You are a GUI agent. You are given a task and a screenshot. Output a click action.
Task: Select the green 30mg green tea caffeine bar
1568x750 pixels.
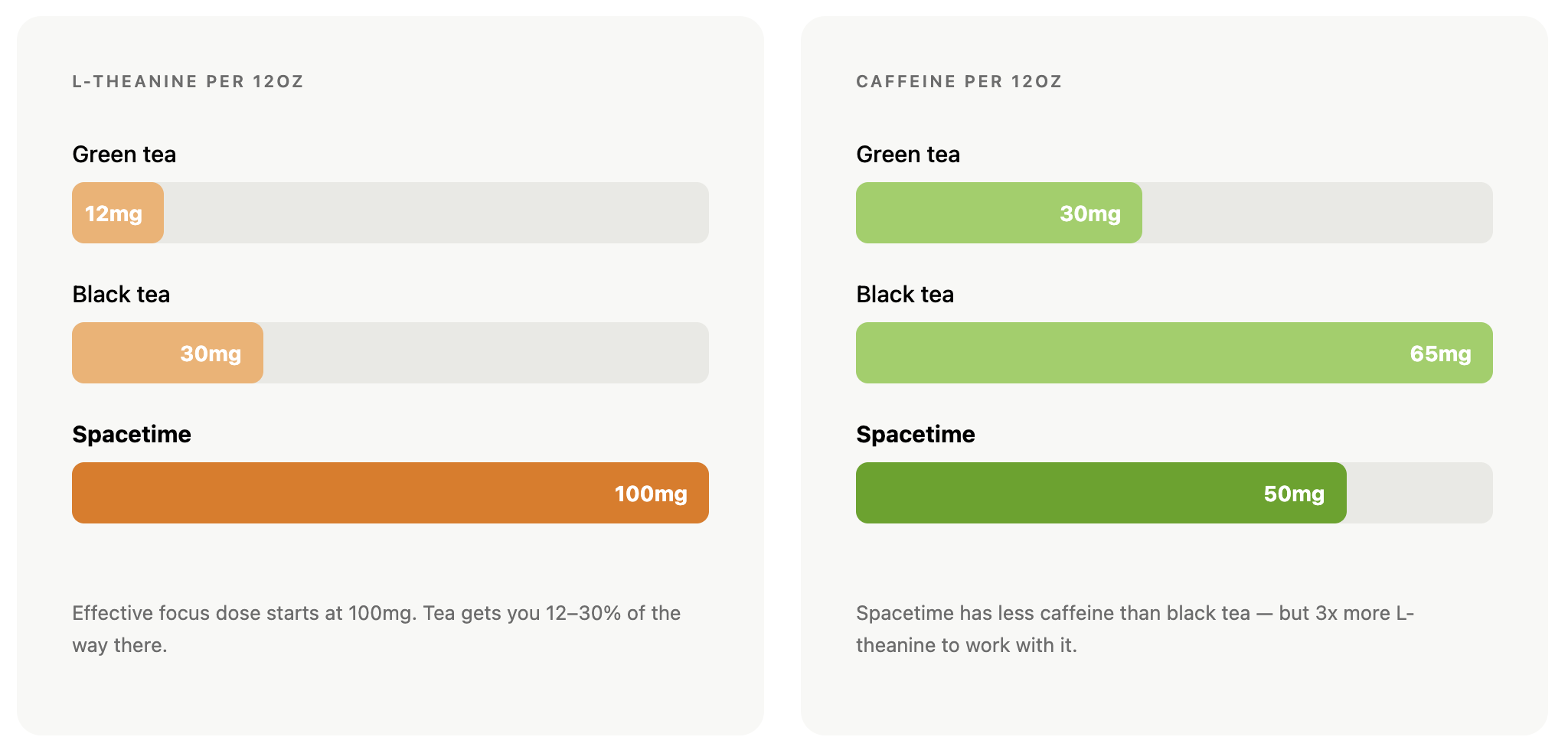[x=998, y=213]
